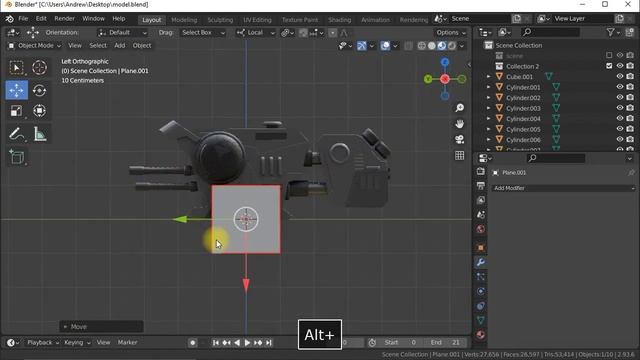The width and height of the screenshot is (640, 360).
Task: Activate the Move tool
Action: 16,90
